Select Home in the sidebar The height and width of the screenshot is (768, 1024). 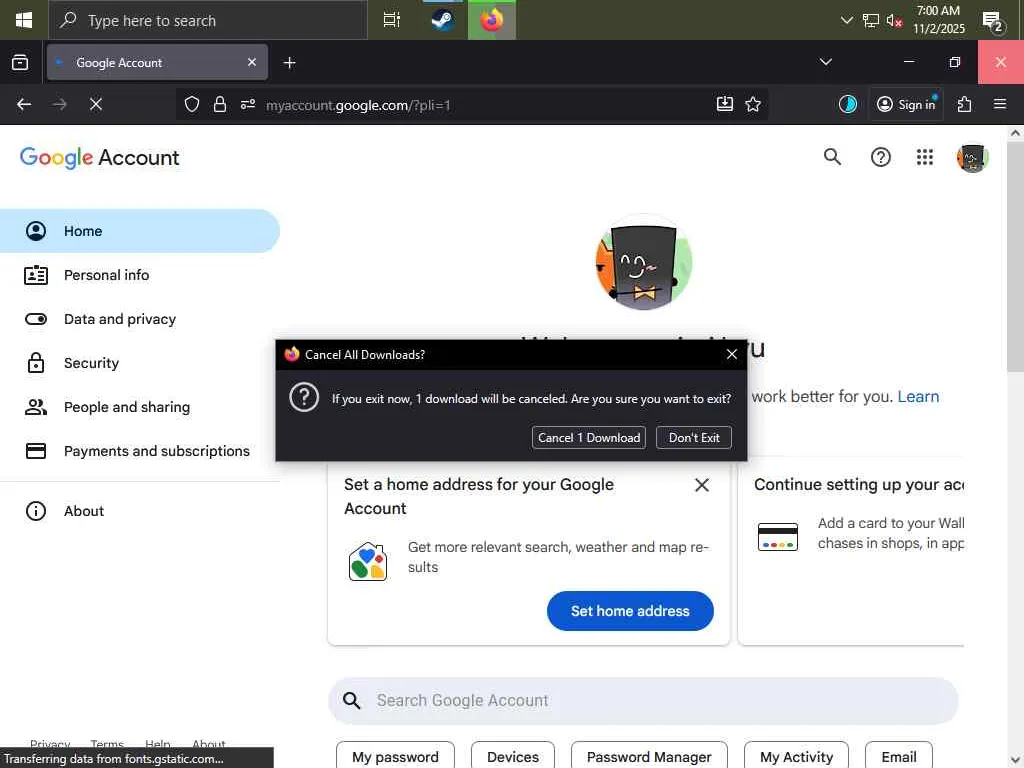pos(140,231)
